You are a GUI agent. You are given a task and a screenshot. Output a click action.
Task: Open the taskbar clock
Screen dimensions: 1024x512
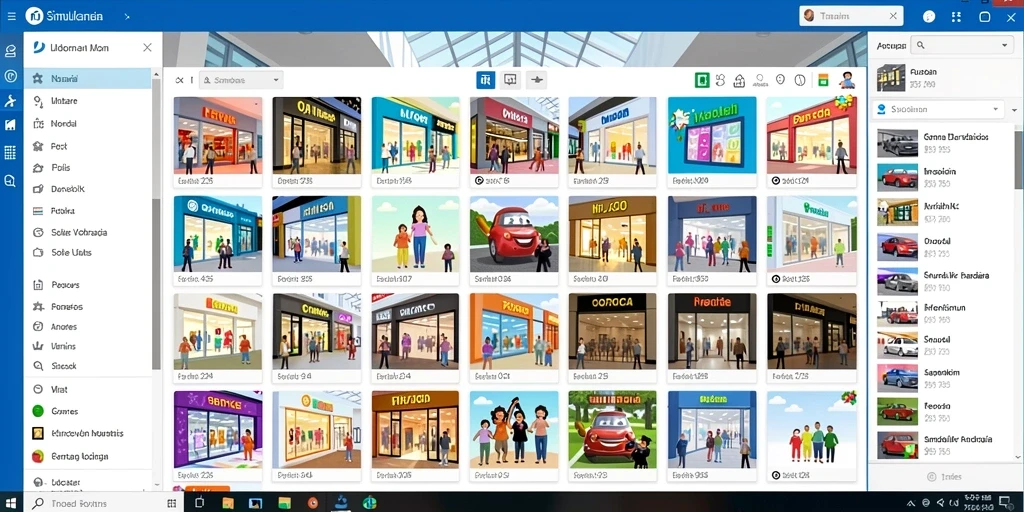pos(979,503)
